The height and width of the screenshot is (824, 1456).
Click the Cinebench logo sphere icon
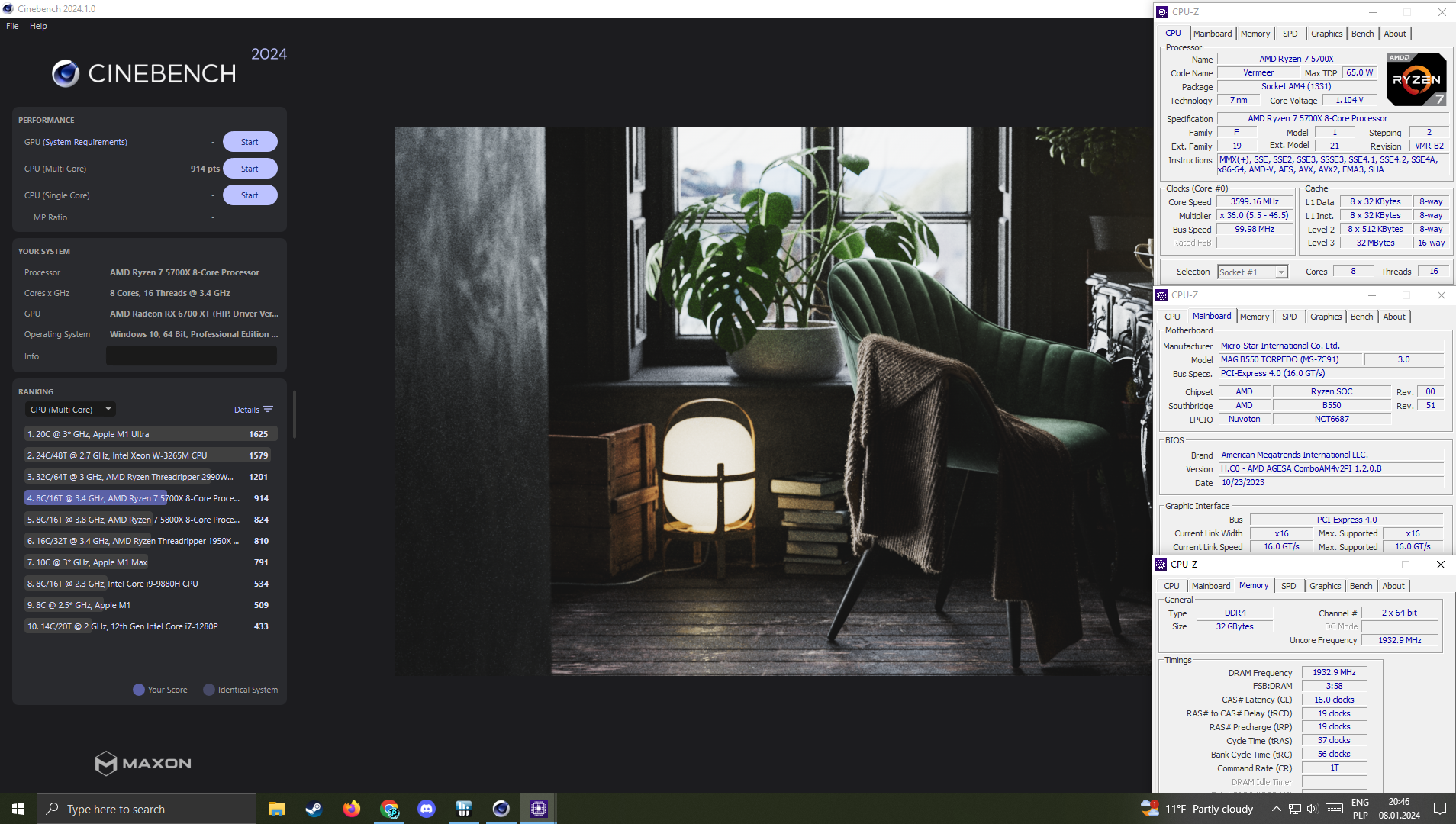pyautogui.click(x=66, y=73)
